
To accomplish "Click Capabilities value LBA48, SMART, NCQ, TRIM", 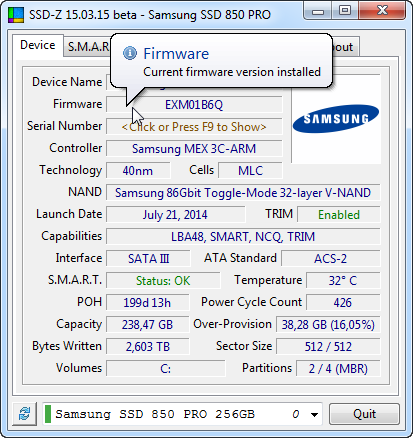I will 243,237.
